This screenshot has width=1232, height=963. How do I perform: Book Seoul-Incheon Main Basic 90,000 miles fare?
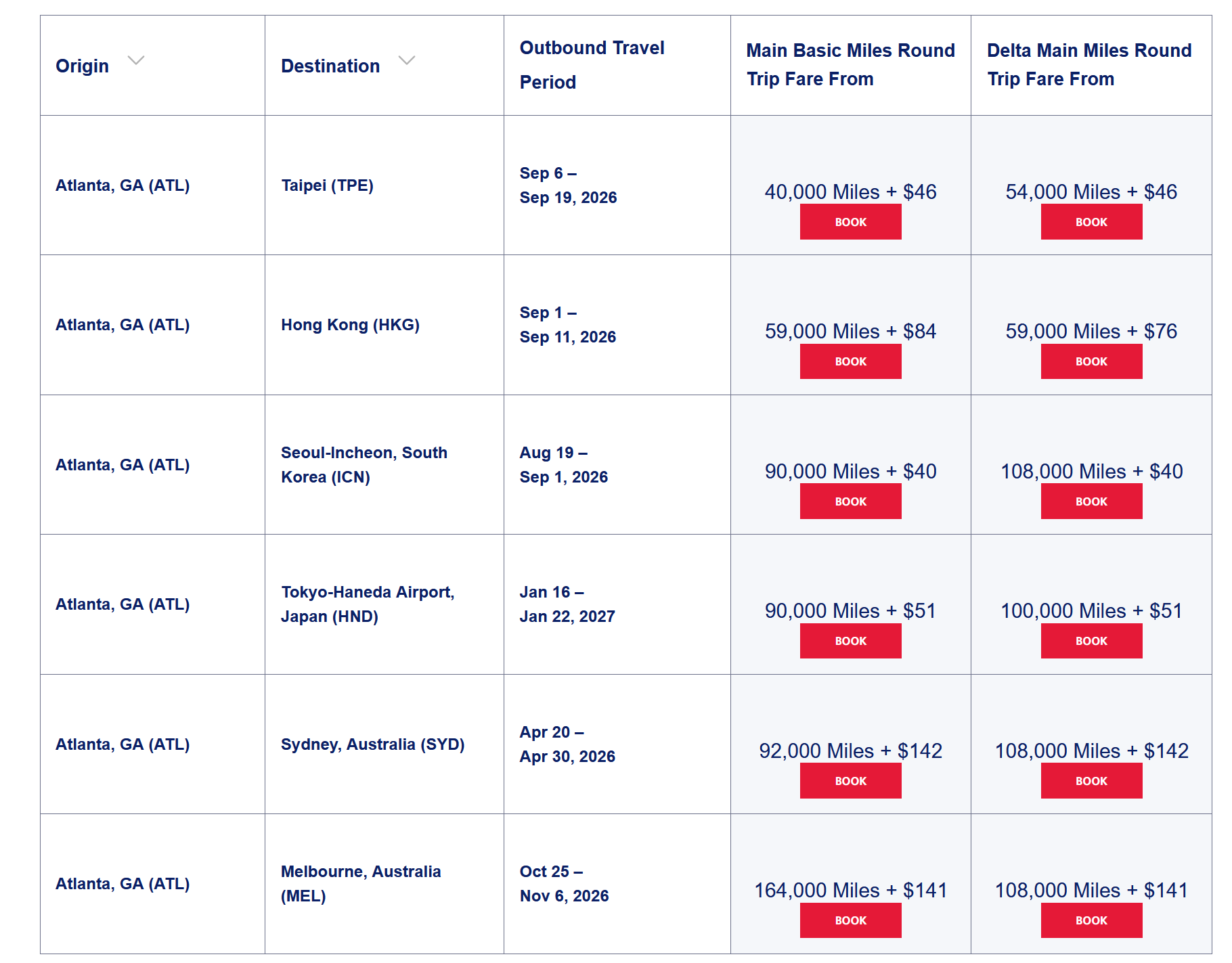point(850,501)
